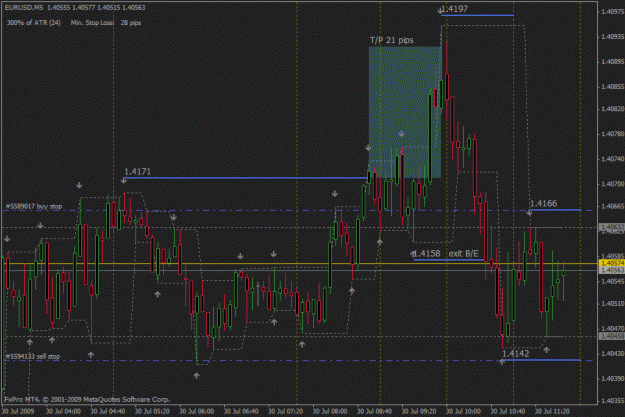Click '30 Jul 07:20' on the time axis
Image resolution: width=625 pixels, height=417 pixels.
pos(285,411)
